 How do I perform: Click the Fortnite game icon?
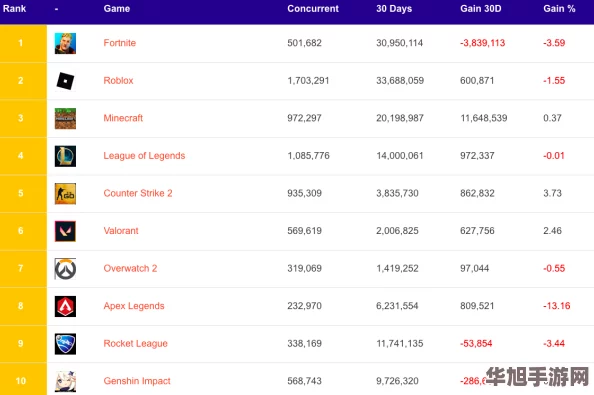pyautogui.click(x=65, y=43)
